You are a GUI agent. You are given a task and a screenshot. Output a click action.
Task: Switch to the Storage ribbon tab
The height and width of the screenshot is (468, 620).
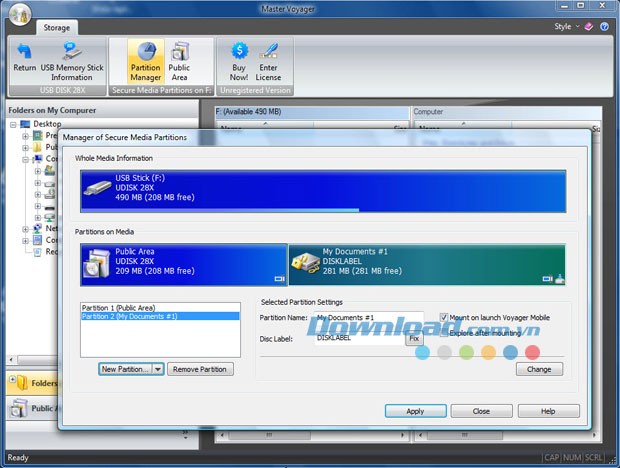pyautogui.click(x=56, y=28)
